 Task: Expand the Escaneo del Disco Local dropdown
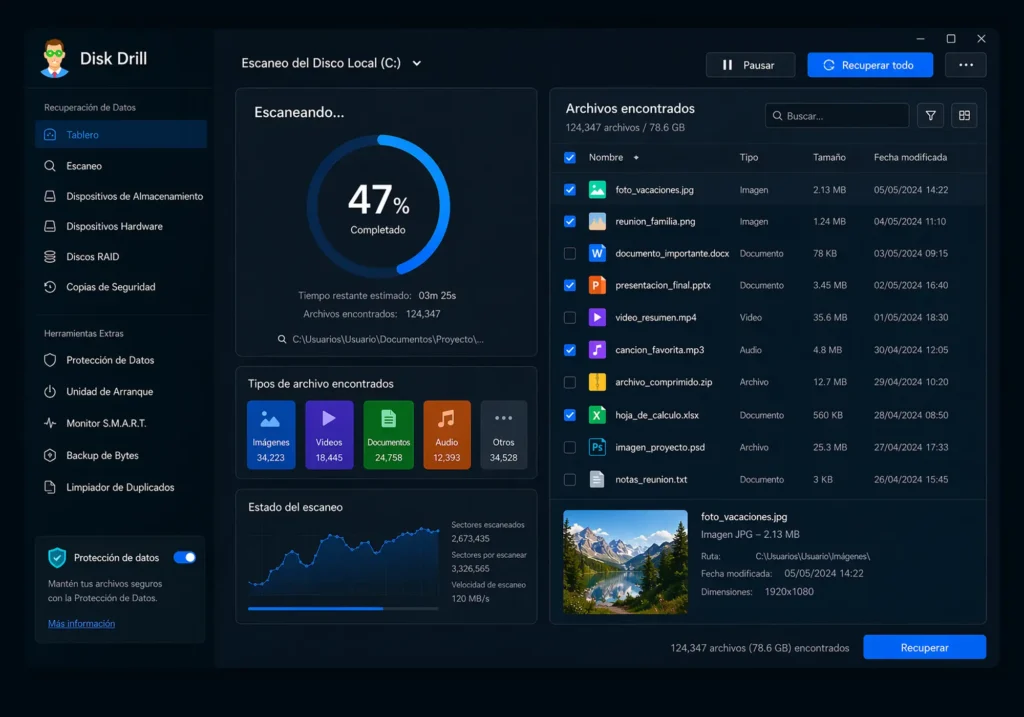coord(417,64)
